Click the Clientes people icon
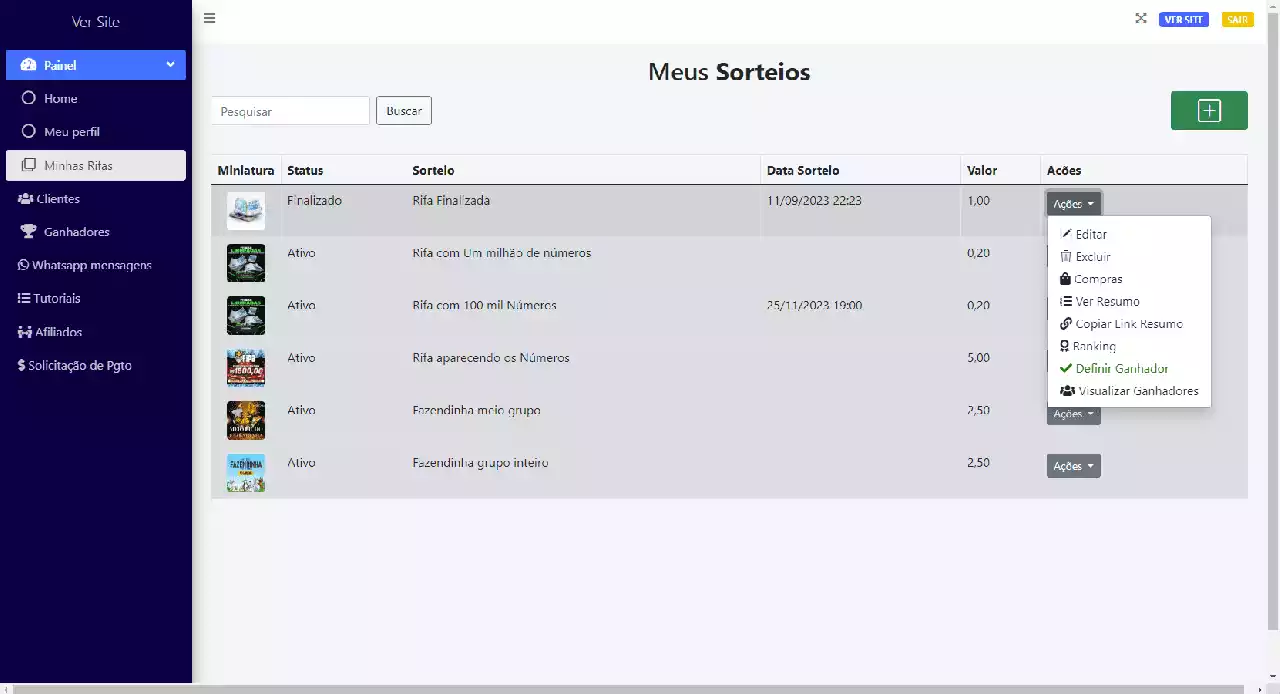The width and height of the screenshot is (1280, 694). click(25, 198)
